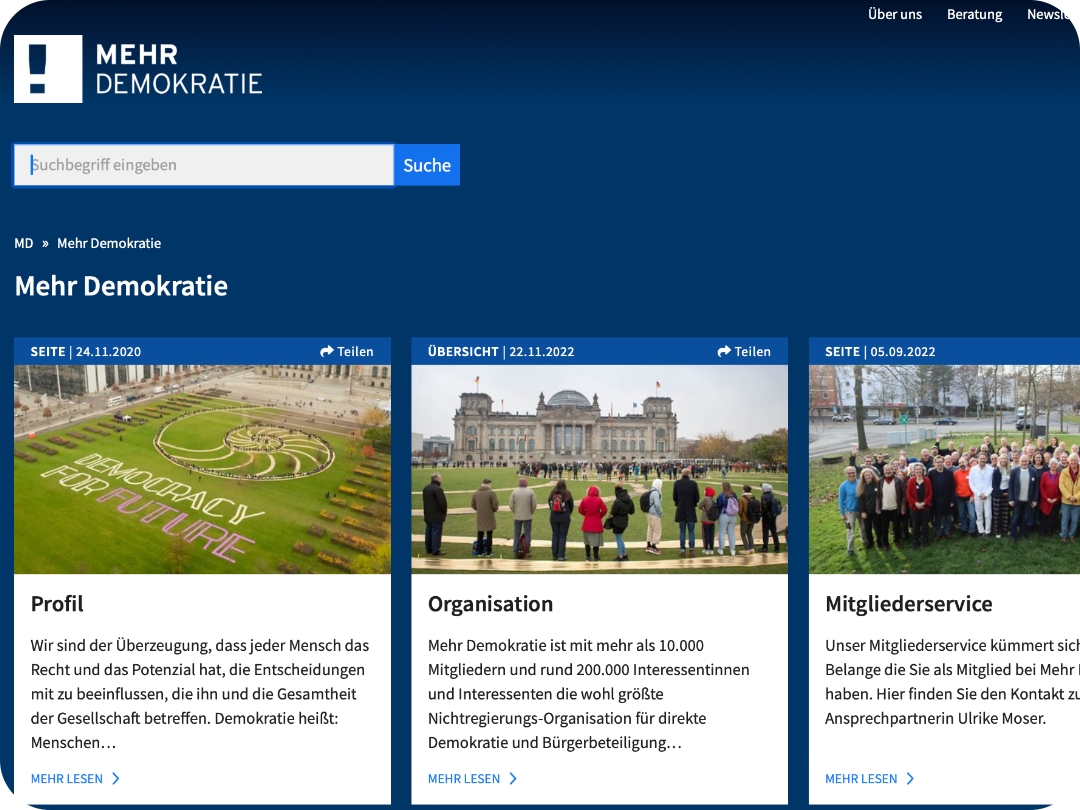Click the SEITE | 24.11.2020 label

click(x=85, y=351)
